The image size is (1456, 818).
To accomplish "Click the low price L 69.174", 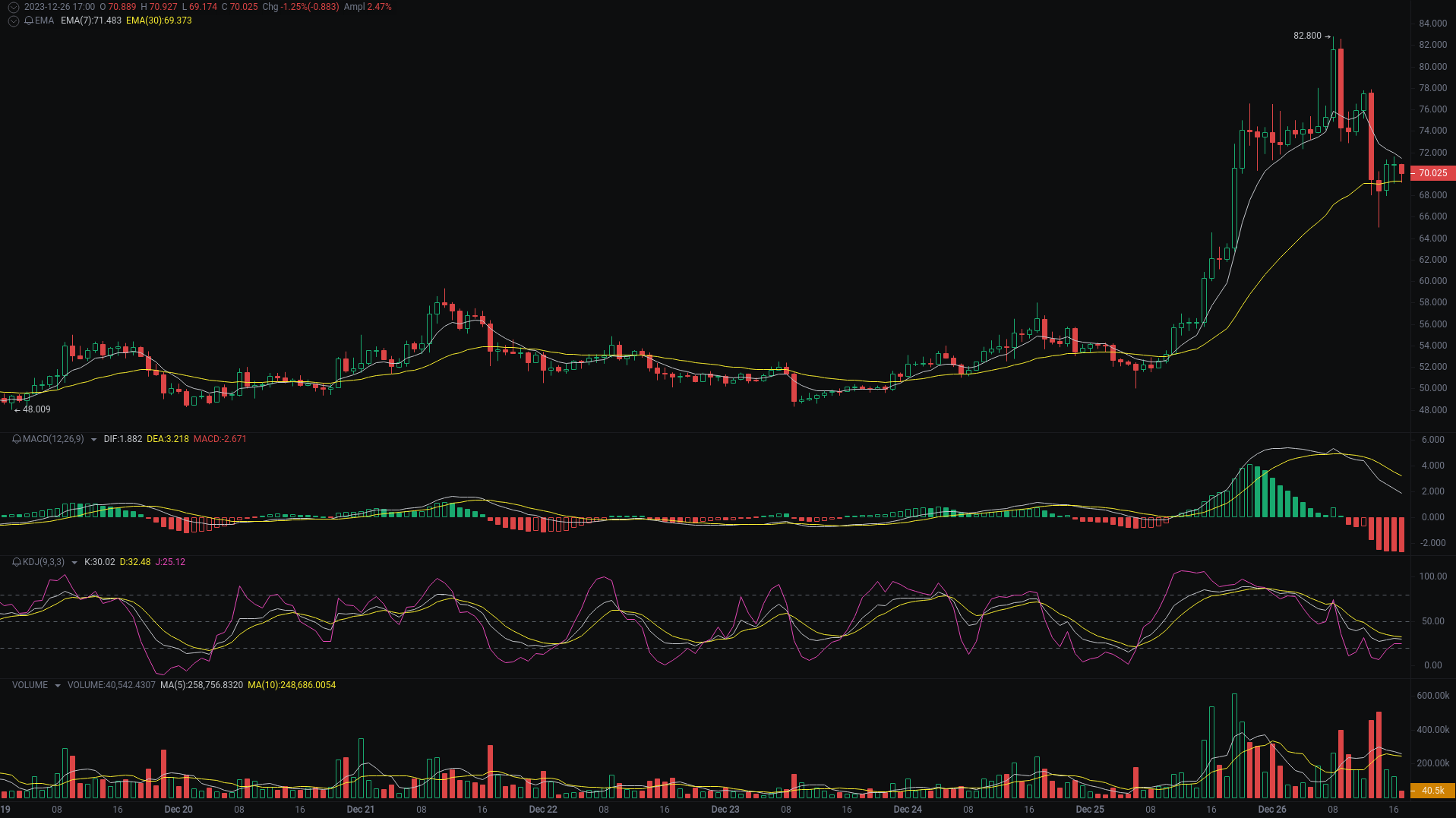I will [x=200, y=7].
